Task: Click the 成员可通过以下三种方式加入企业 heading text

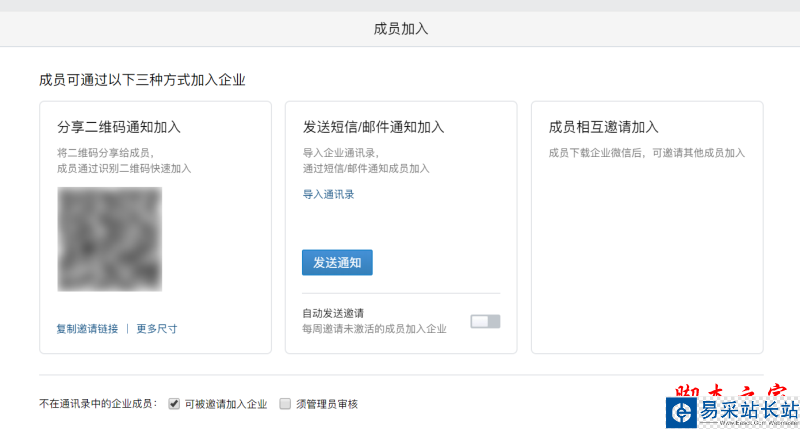Action: [142, 80]
